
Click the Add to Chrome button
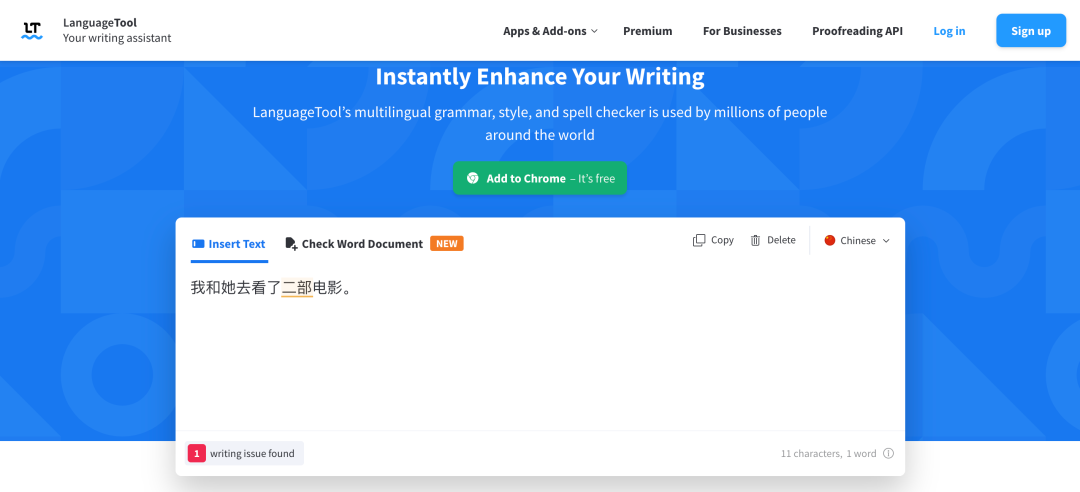coord(540,178)
